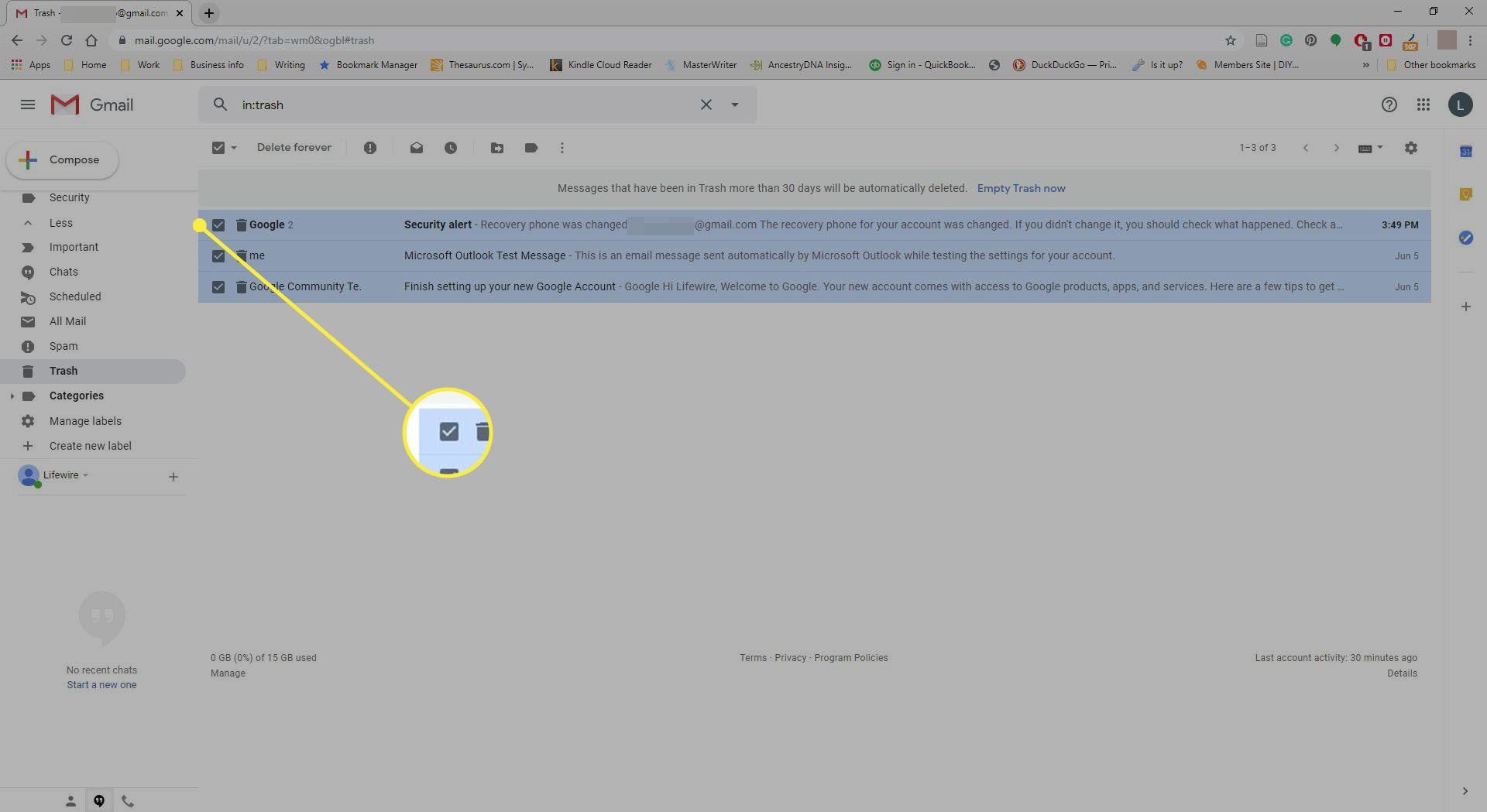Click the Labels tag icon in toolbar
1487x812 pixels.
531,148
